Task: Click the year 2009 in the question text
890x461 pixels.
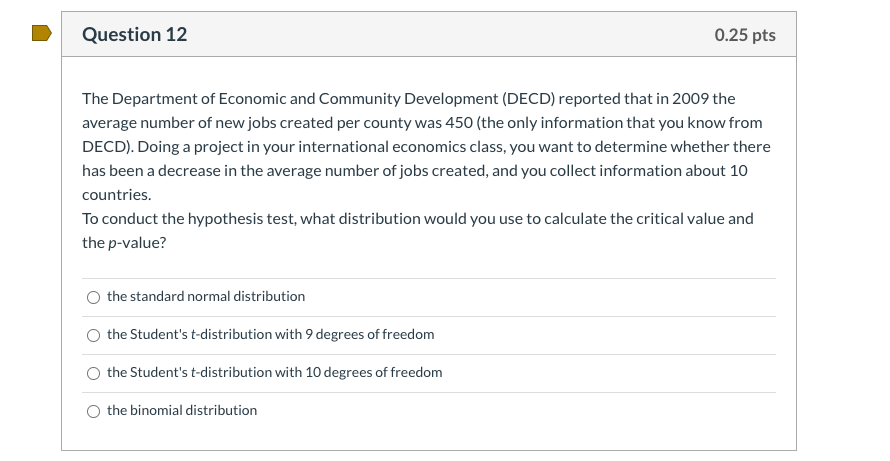Action: (690, 99)
